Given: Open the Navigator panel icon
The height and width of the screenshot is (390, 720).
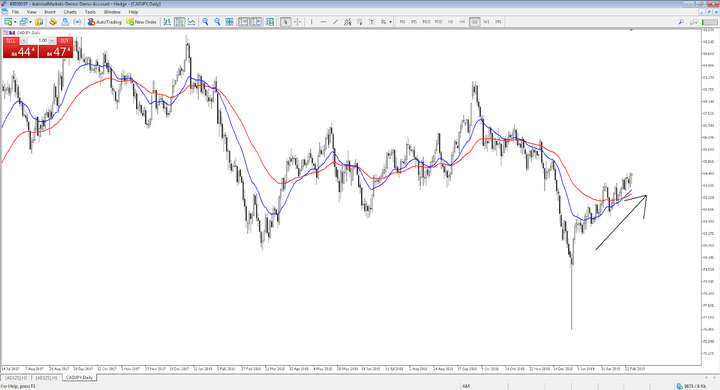Looking at the screenshot, I should [x=65, y=22].
